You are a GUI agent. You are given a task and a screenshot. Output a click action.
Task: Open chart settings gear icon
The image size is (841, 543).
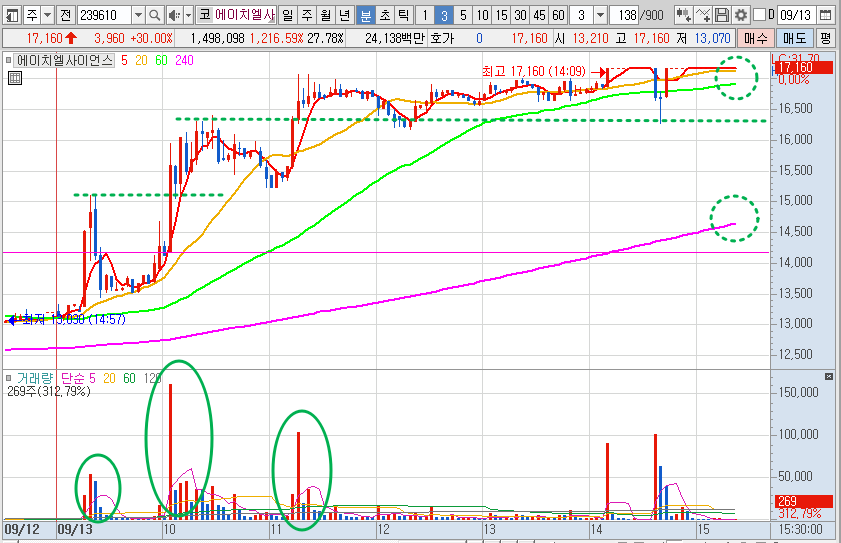741,15
